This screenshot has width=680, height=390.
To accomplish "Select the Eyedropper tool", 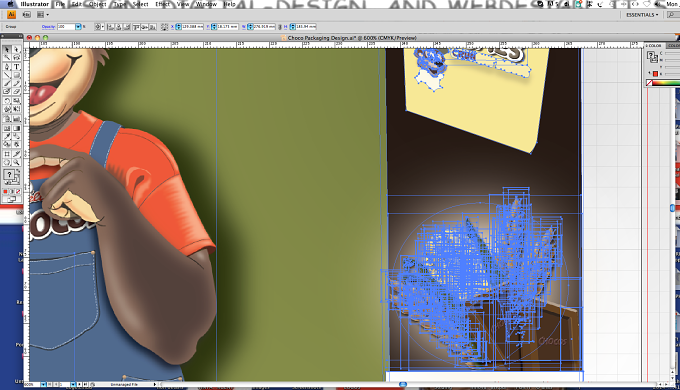I will (x=7, y=136).
